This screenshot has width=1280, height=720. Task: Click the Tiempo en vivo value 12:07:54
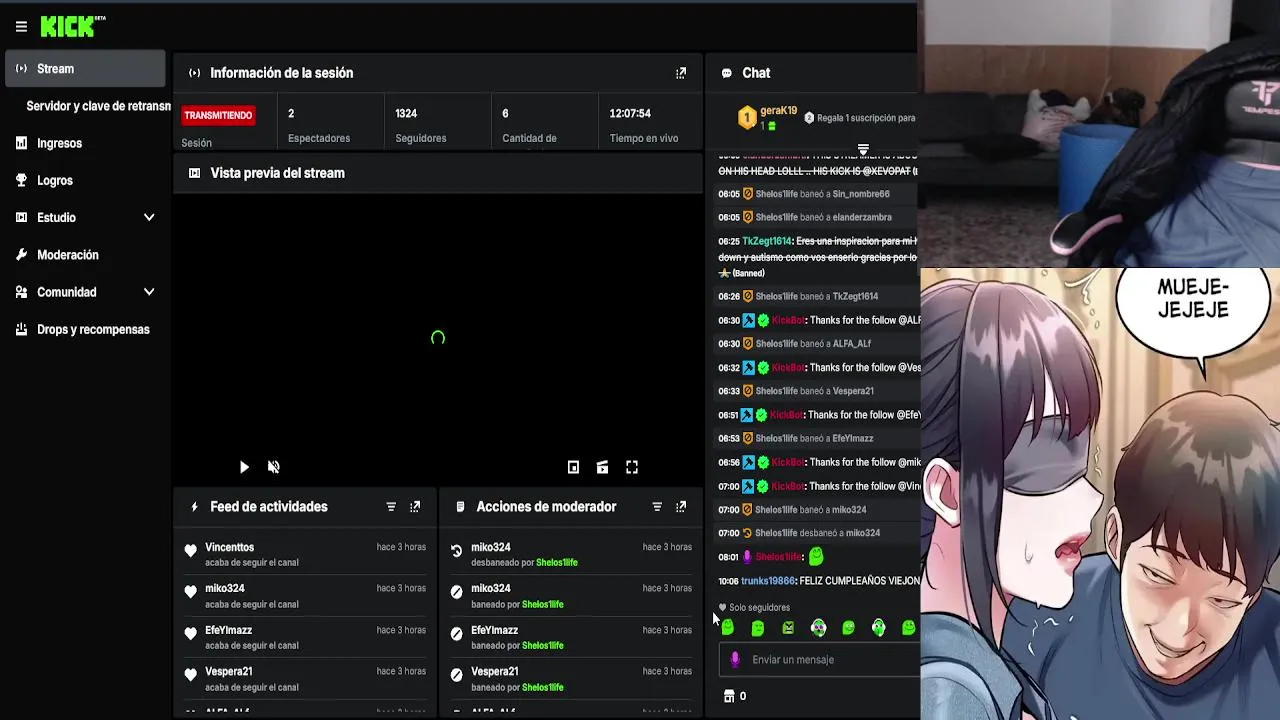630,114
